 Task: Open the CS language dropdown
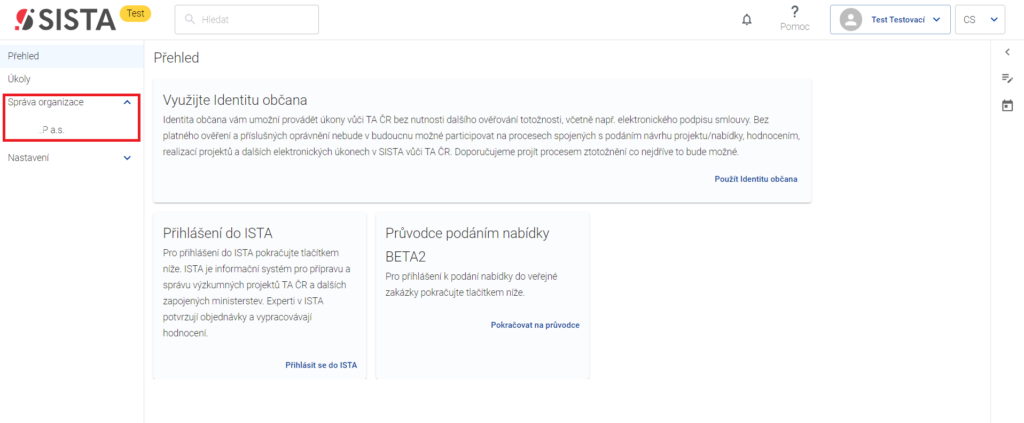980,20
